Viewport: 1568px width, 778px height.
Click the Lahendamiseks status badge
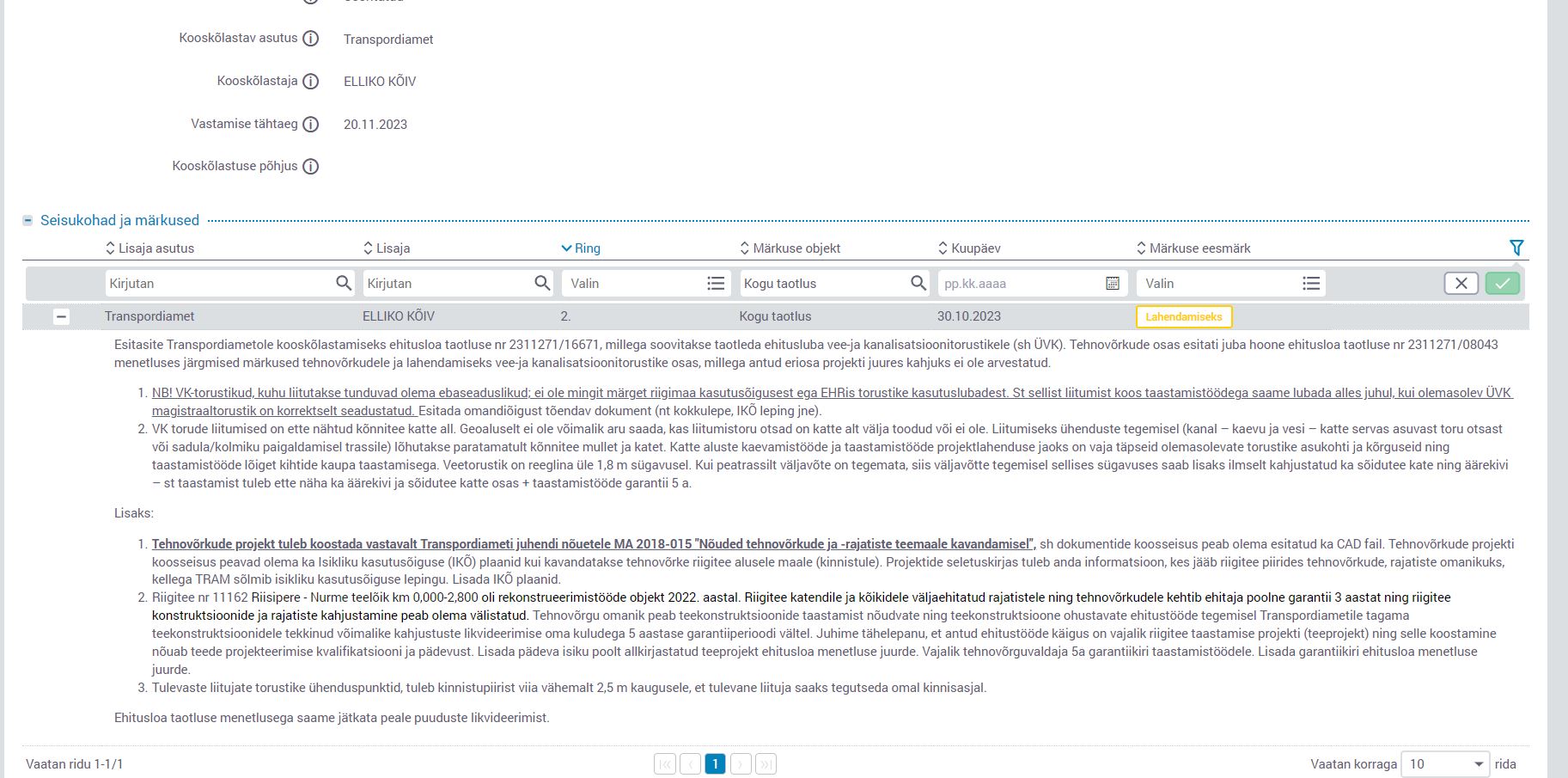point(1184,317)
